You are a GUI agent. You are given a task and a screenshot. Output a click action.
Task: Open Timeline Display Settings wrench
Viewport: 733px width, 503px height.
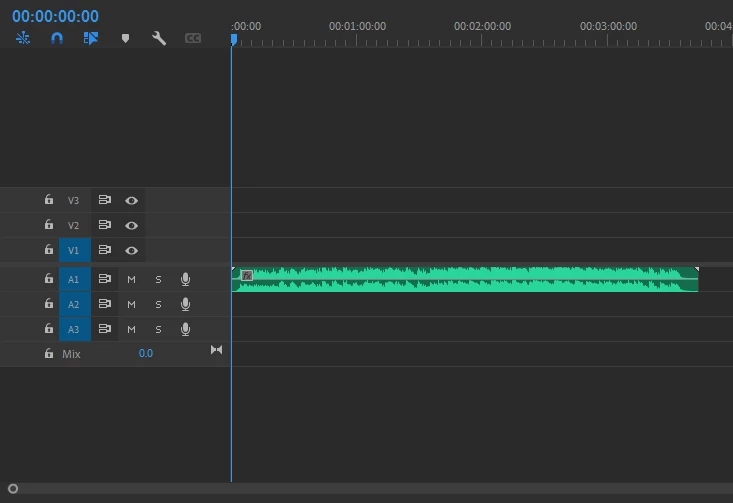tap(159, 38)
